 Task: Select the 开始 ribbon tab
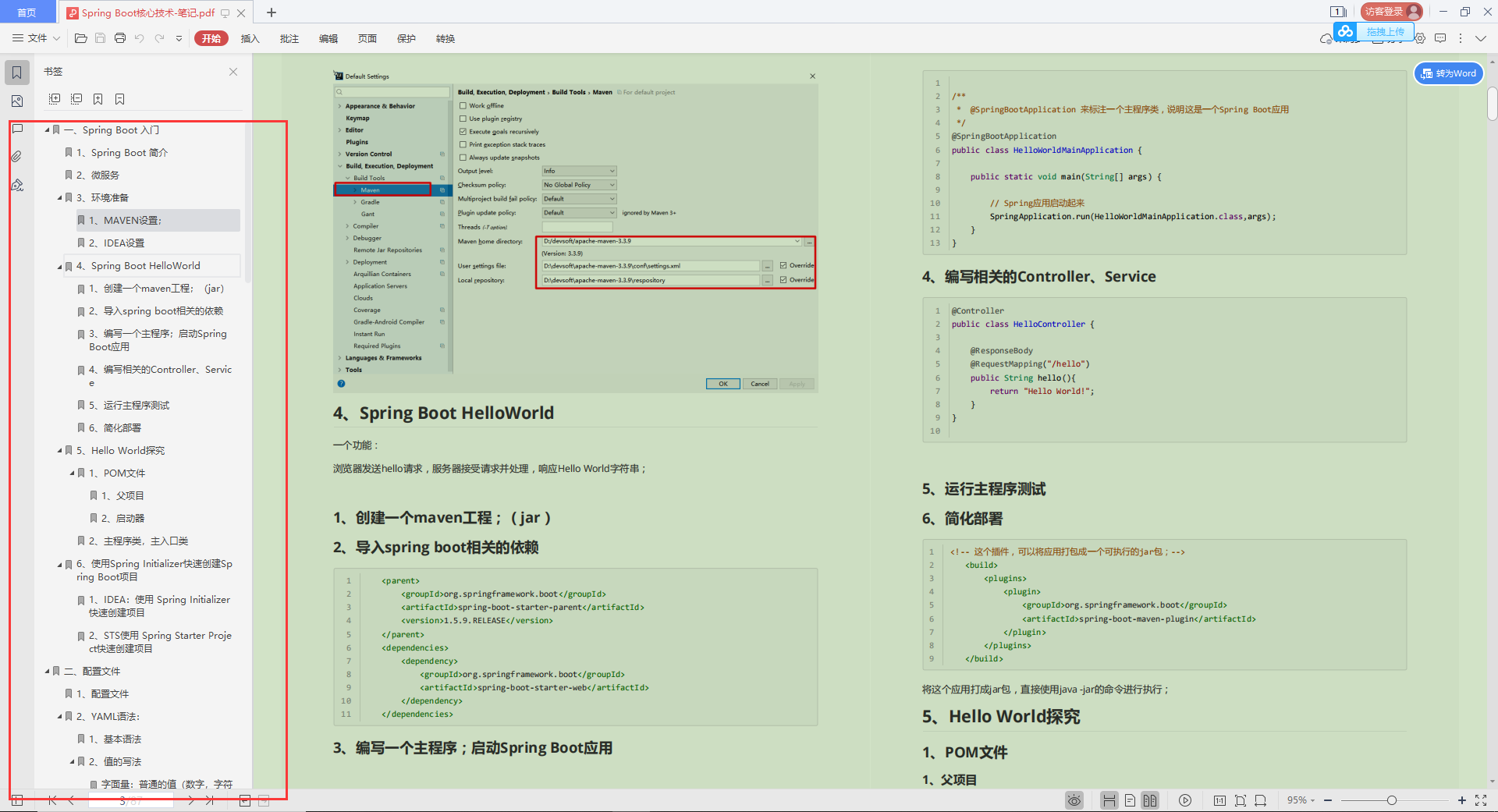point(211,38)
